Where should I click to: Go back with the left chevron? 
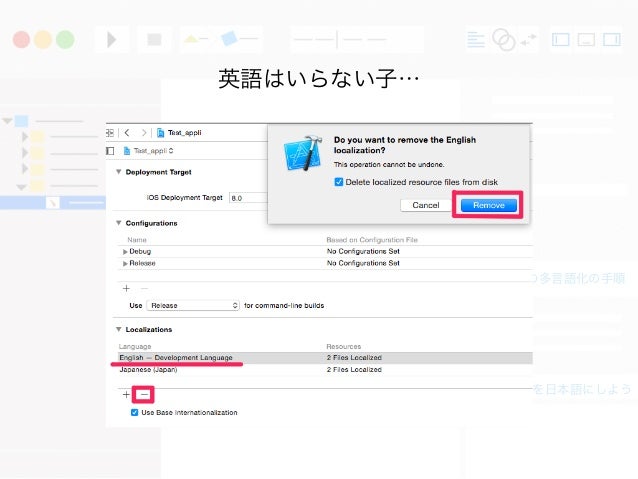click(127, 133)
